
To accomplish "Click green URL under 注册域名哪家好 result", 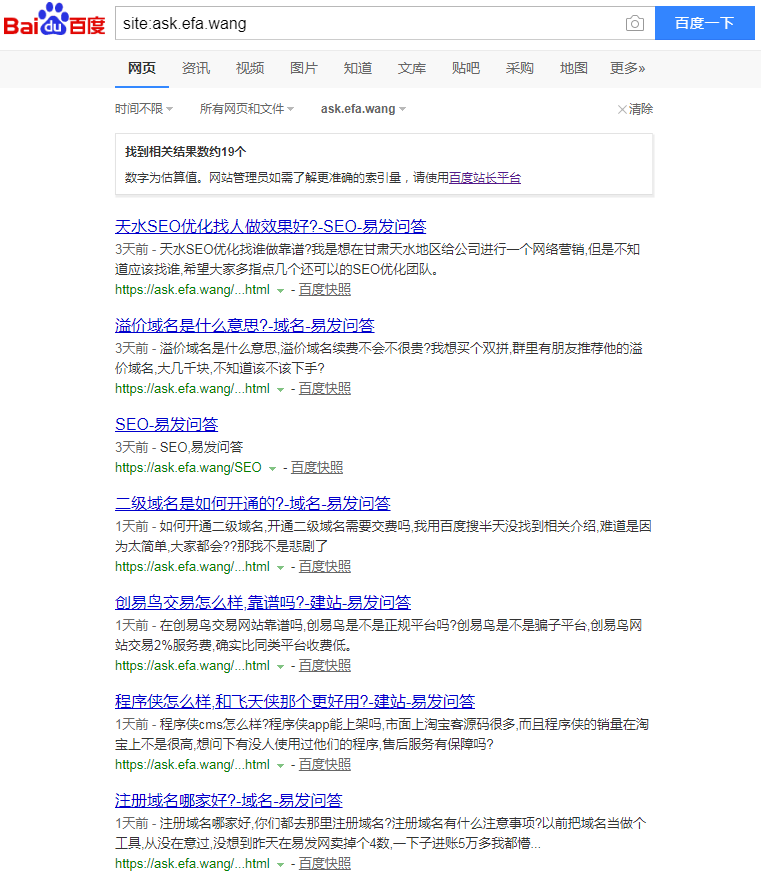I will point(192,864).
